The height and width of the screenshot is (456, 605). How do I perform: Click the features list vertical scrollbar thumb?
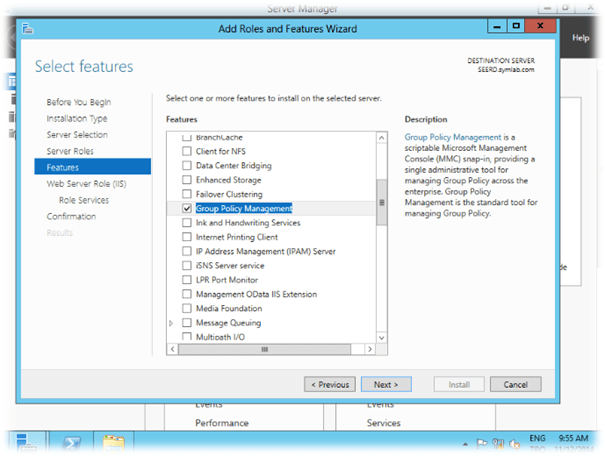(x=380, y=202)
